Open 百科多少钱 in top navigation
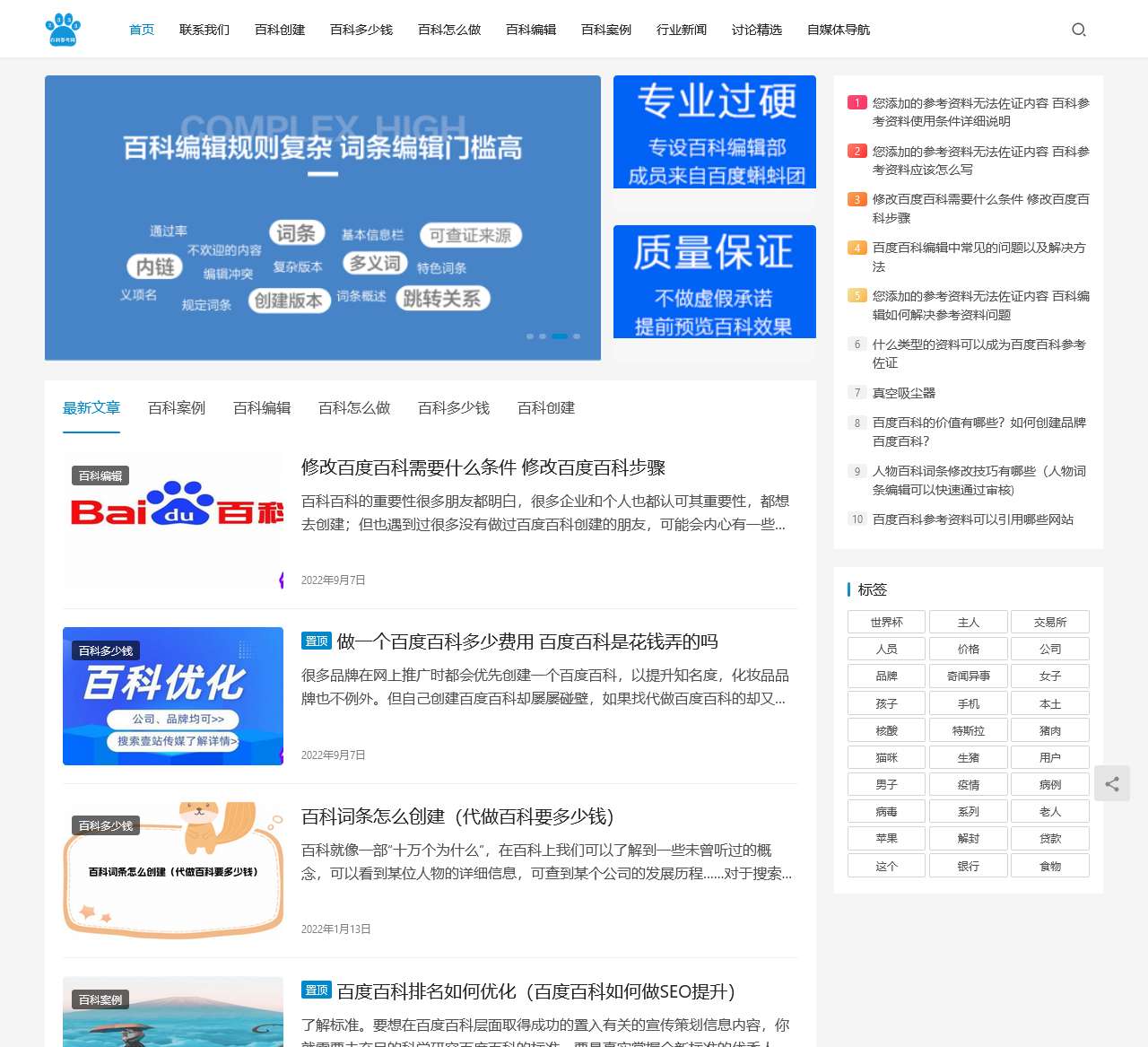Screen dimensions: 1148x1047 [x=361, y=30]
